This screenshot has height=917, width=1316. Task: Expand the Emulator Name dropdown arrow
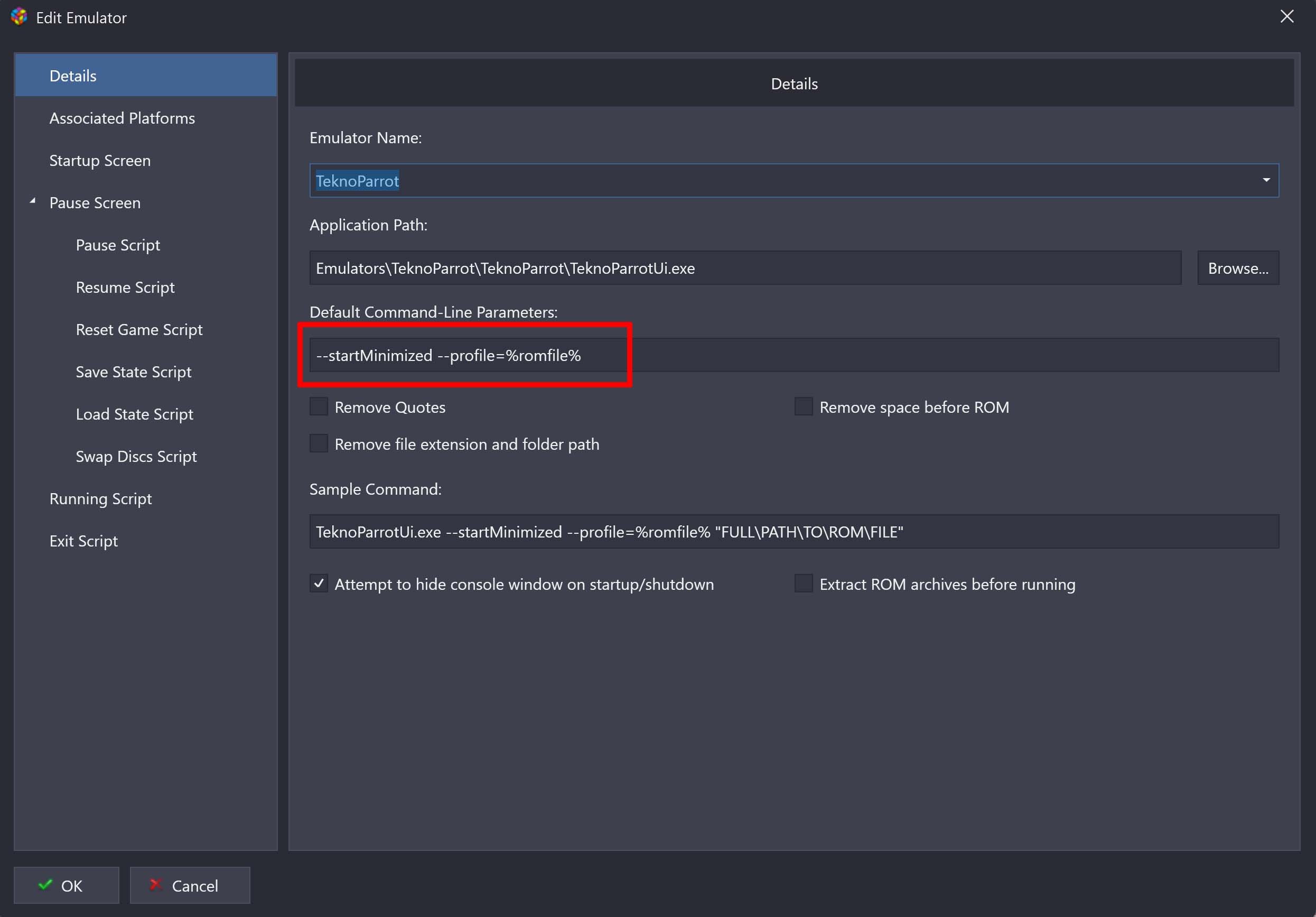[x=1266, y=181]
